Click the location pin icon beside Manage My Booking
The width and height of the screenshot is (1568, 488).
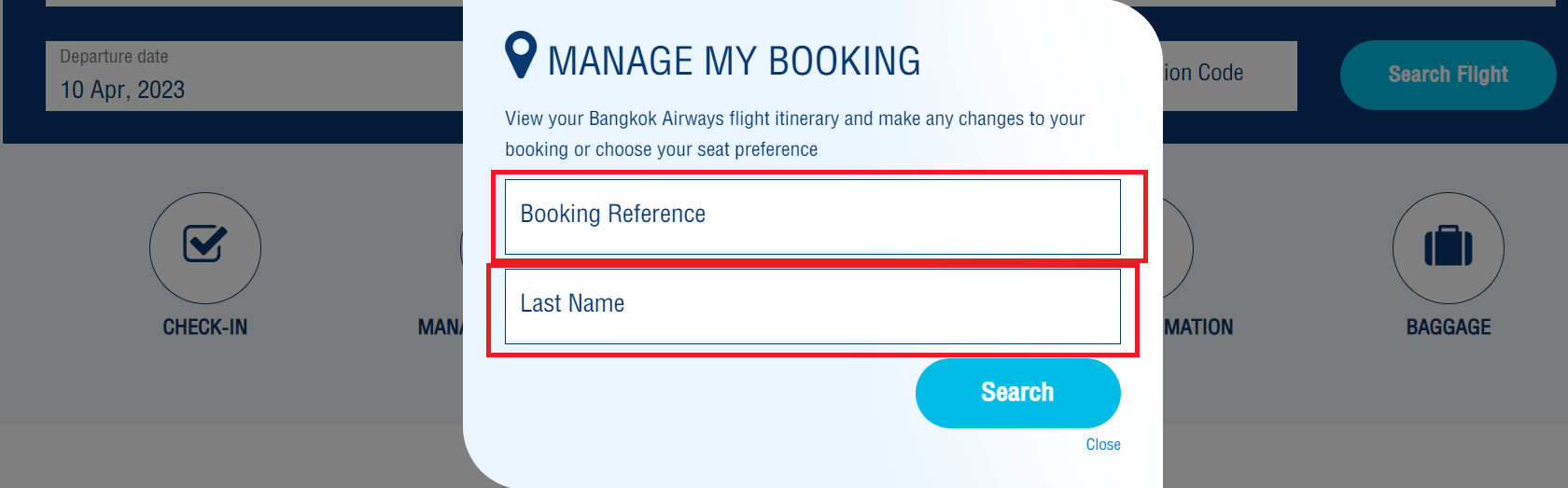[521, 55]
